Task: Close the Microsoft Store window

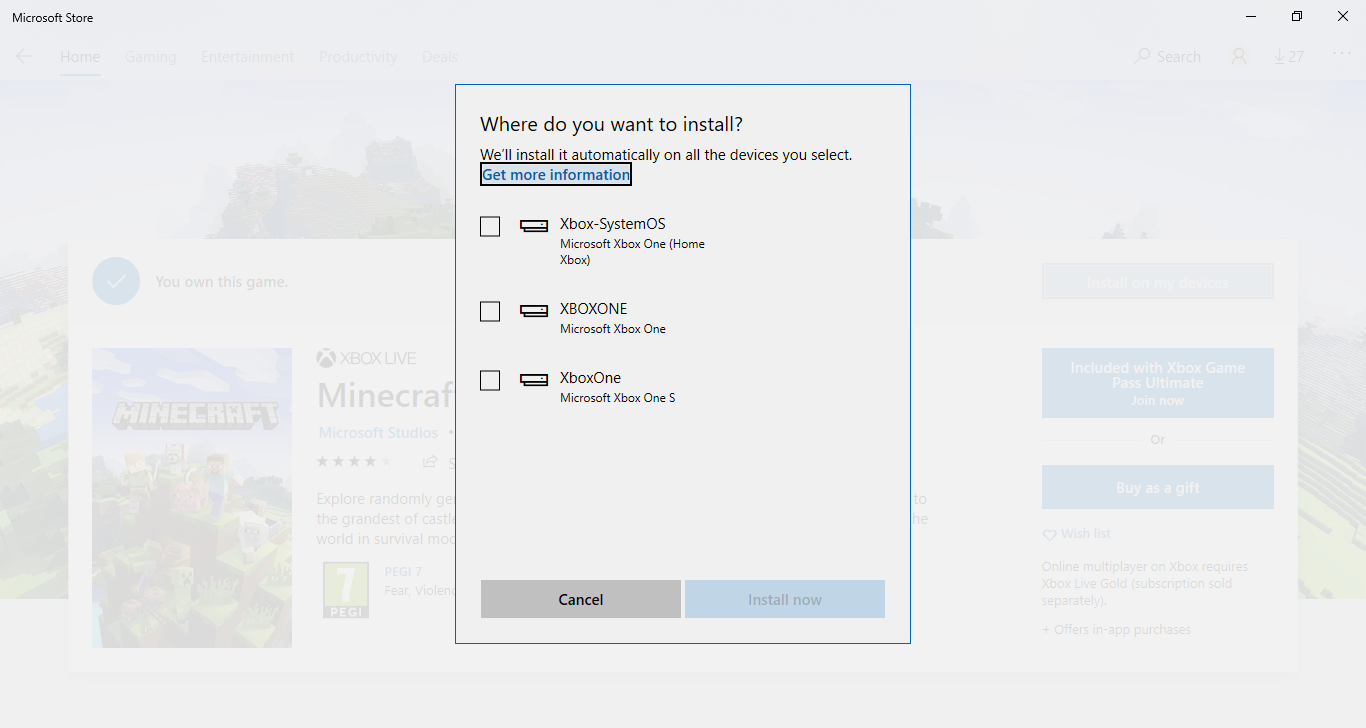Action: tap(1343, 17)
